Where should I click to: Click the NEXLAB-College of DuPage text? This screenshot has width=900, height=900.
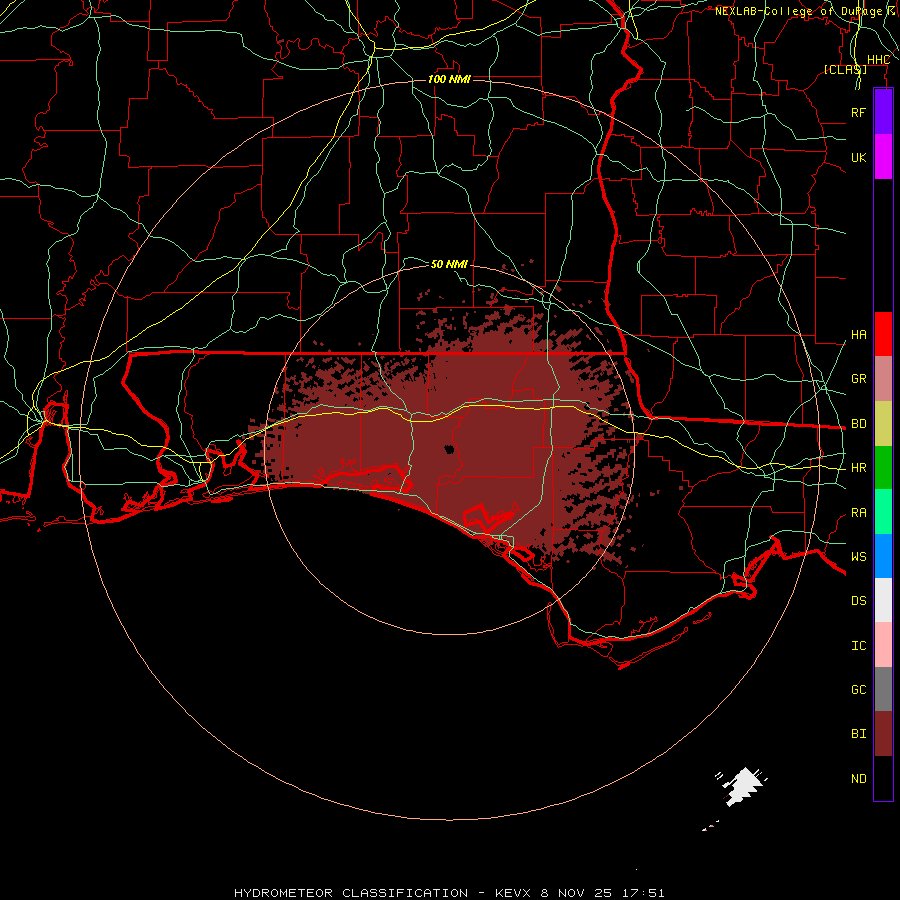798,11
